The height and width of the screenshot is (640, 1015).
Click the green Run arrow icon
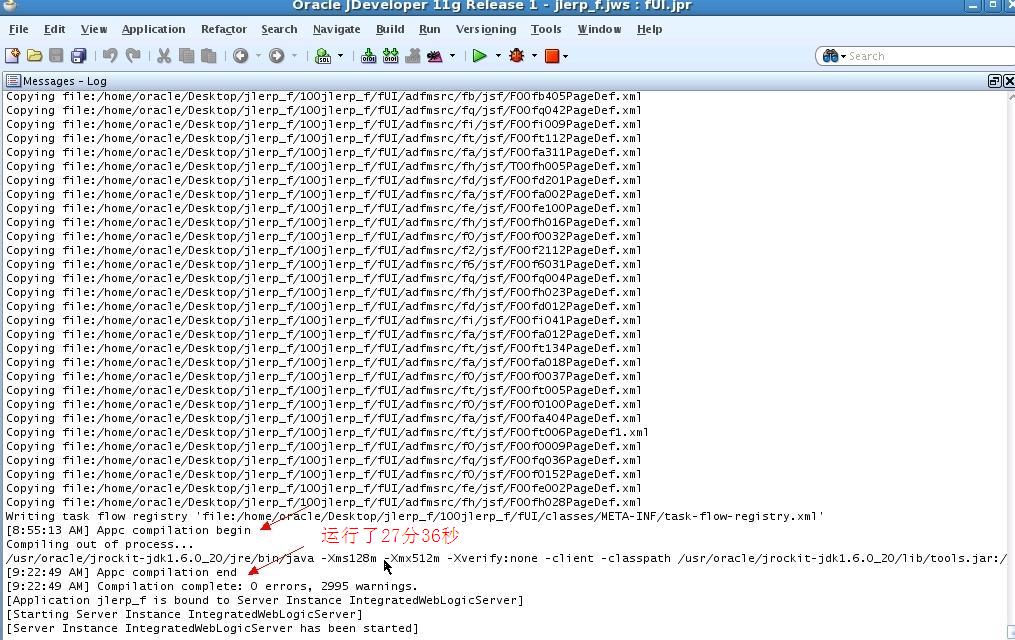point(480,56)
